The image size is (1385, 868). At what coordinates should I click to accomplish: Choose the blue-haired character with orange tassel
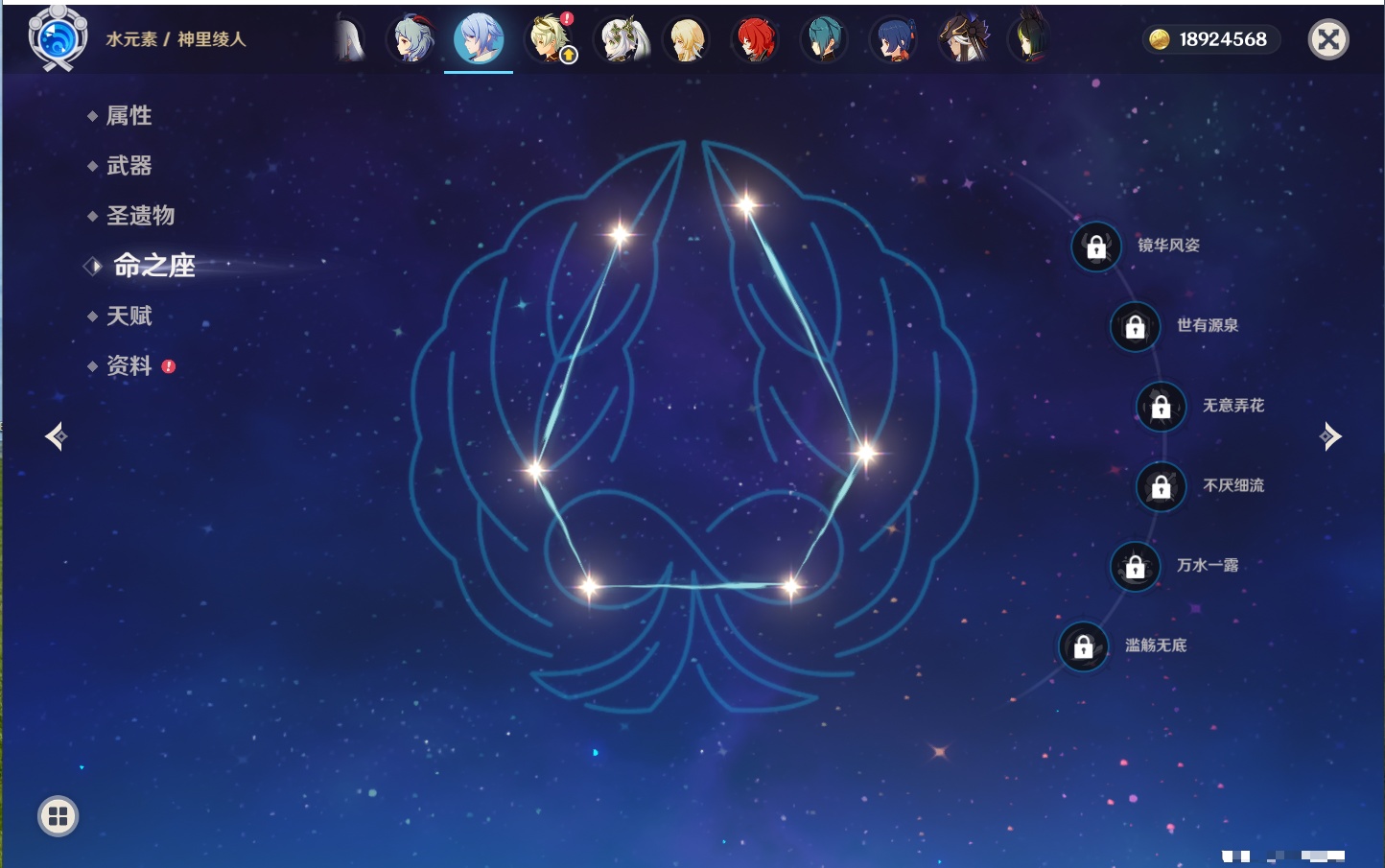coord(893,40)
